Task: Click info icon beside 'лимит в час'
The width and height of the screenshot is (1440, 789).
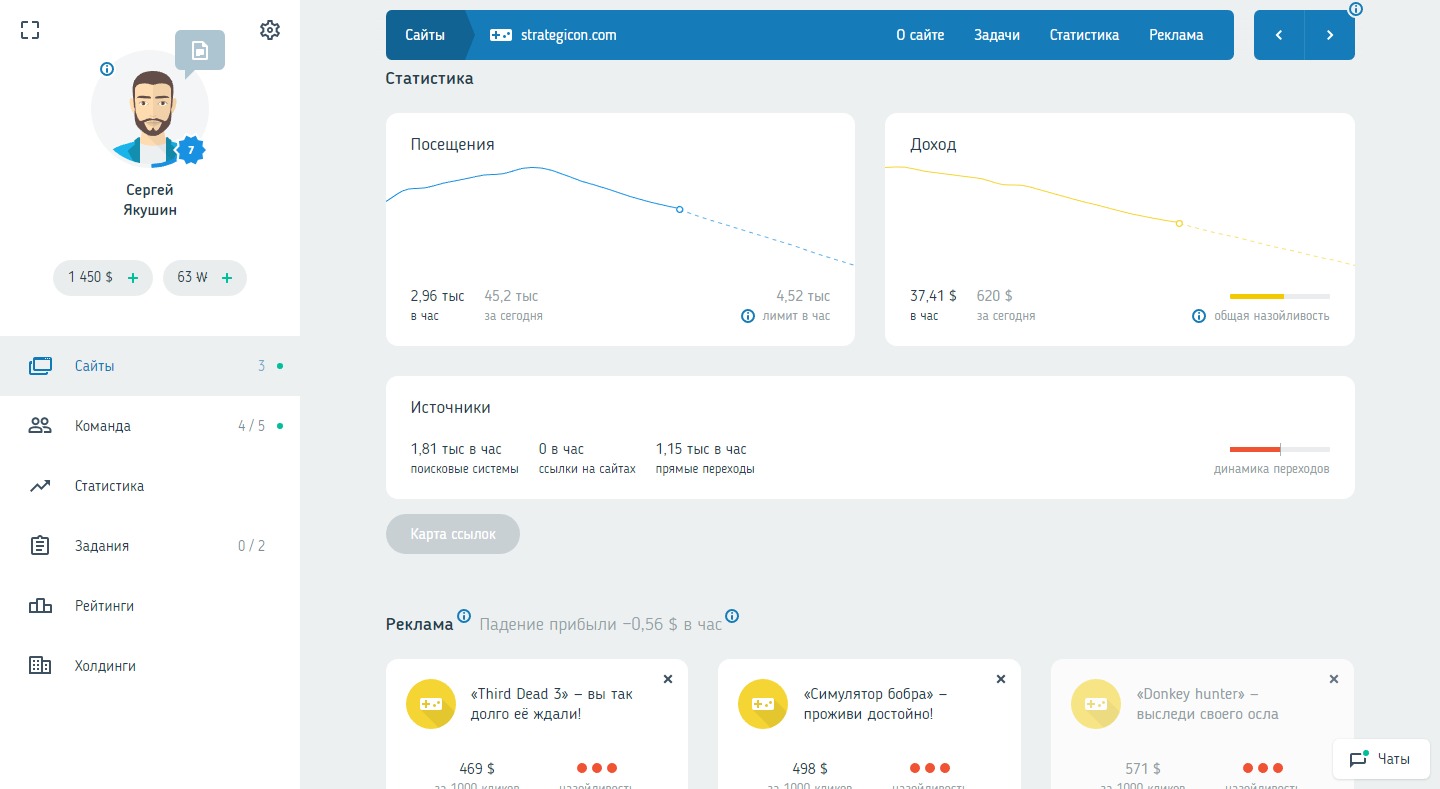Action: (747, 316)
